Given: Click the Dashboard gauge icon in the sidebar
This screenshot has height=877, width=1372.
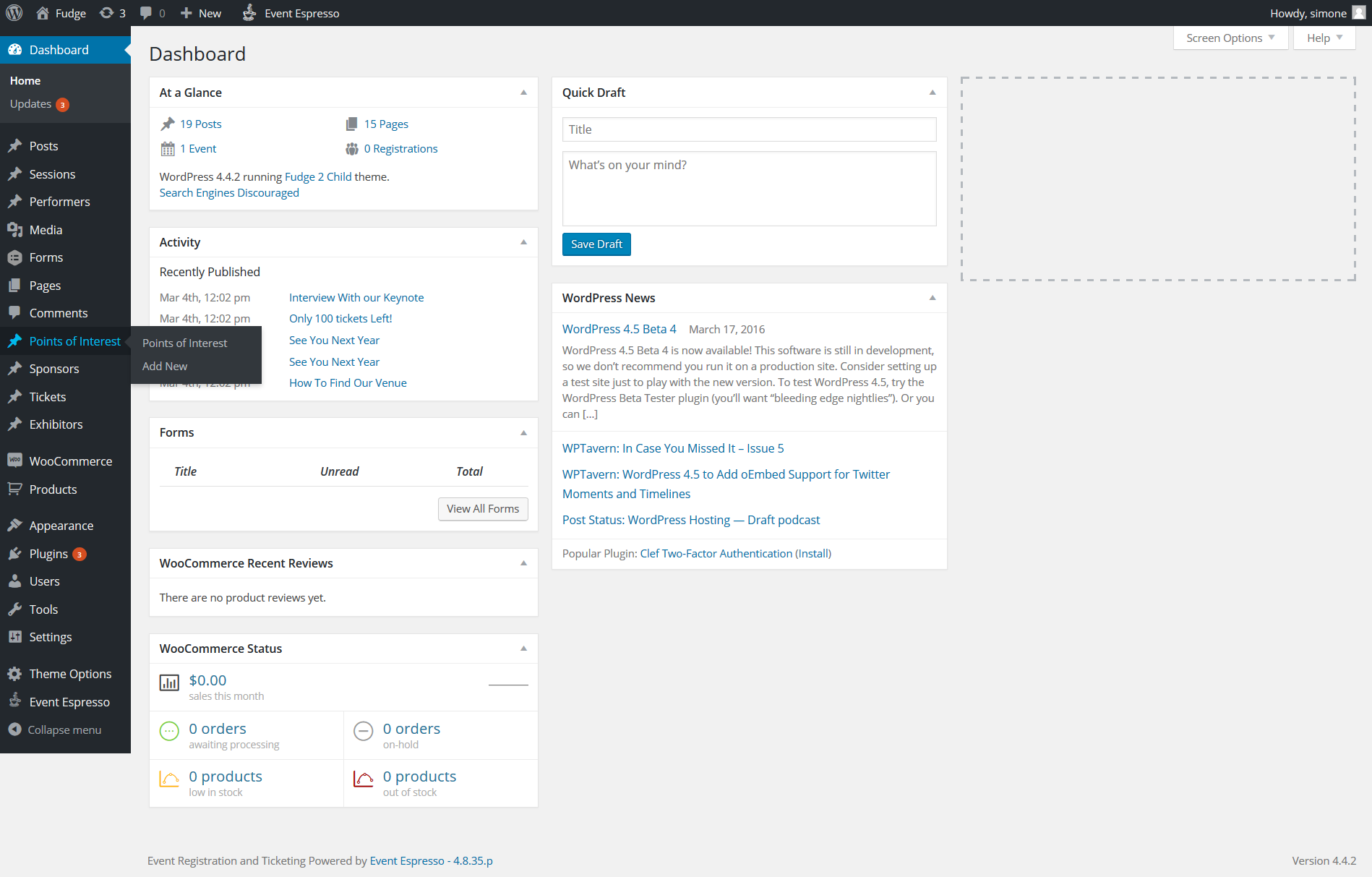Looking at the screenshot, I should [x=14, y=50].
